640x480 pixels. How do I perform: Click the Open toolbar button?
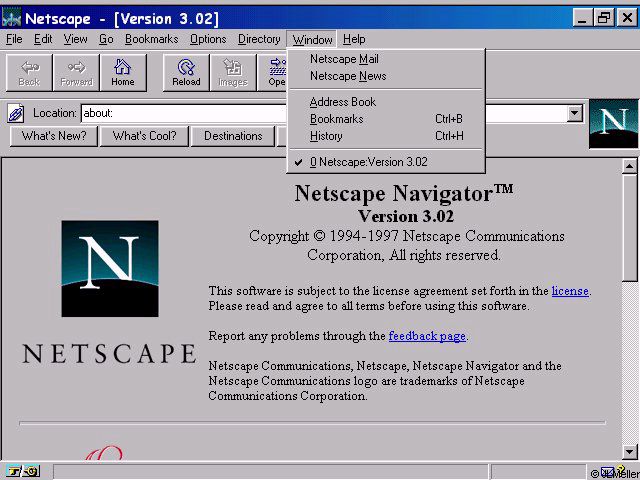coord(273,73)
